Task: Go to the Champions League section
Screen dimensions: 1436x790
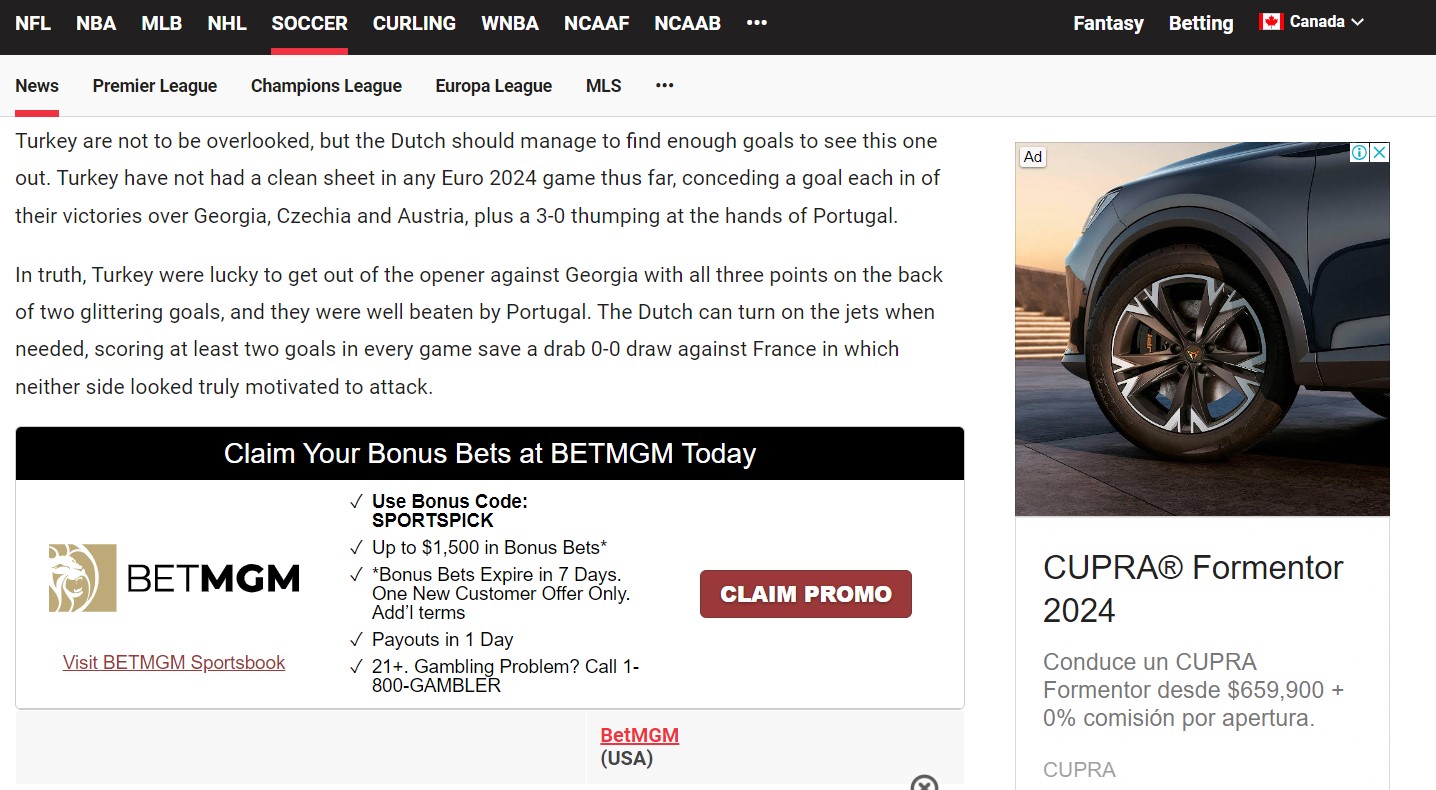Action: coord(326,86)
